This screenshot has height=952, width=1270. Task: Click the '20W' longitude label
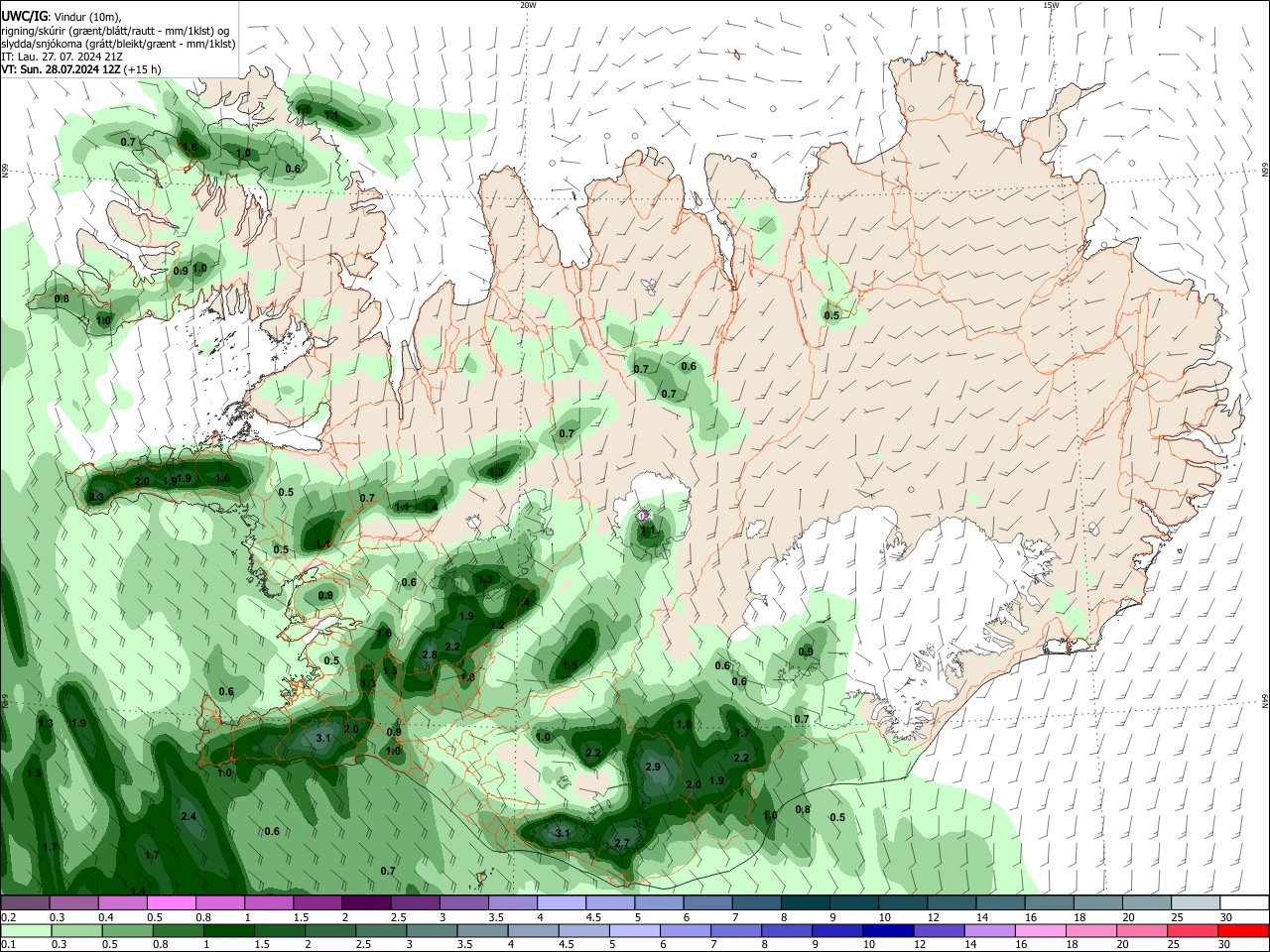point(528,5)
